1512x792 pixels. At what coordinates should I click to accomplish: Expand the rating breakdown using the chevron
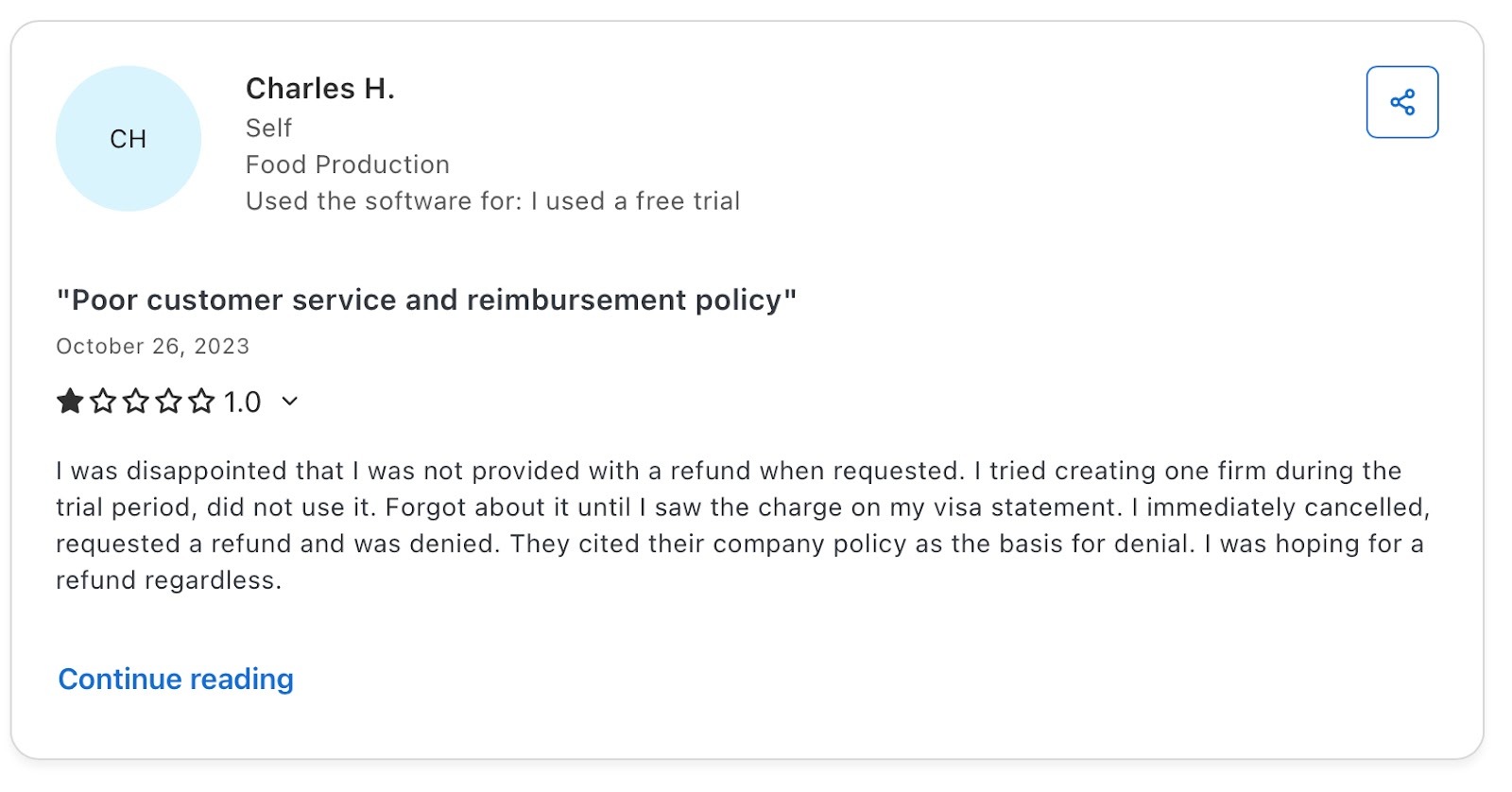point(289,402)
